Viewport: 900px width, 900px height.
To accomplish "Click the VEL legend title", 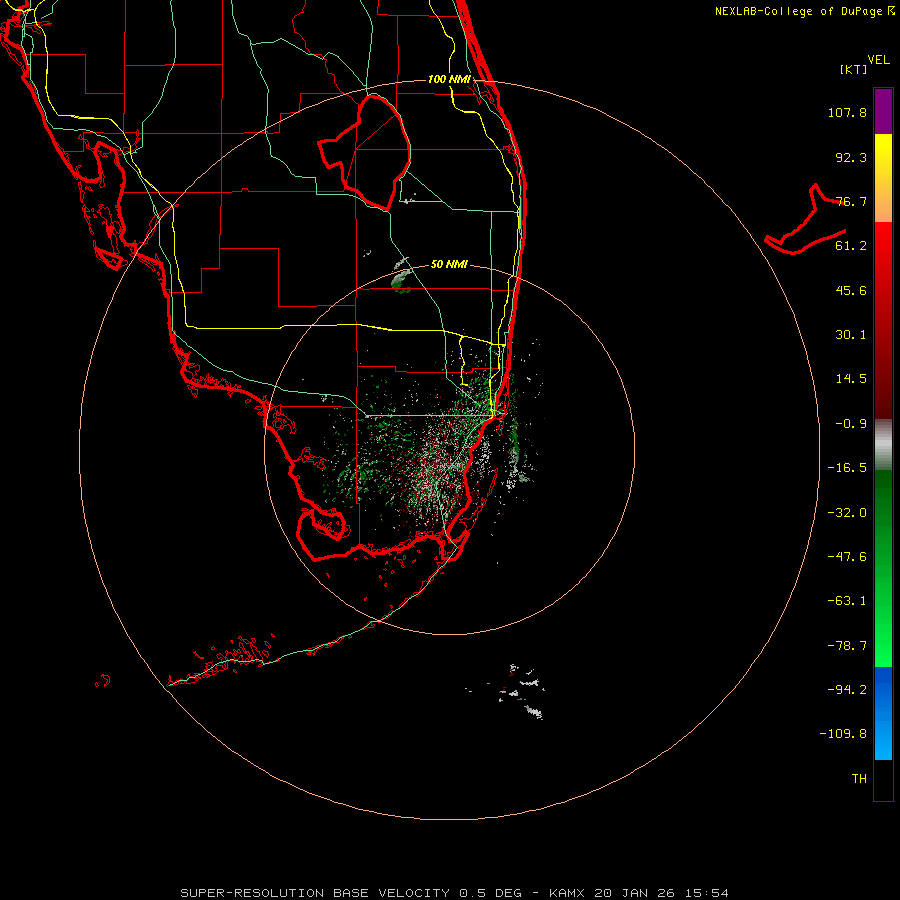I will pos(878,60).
